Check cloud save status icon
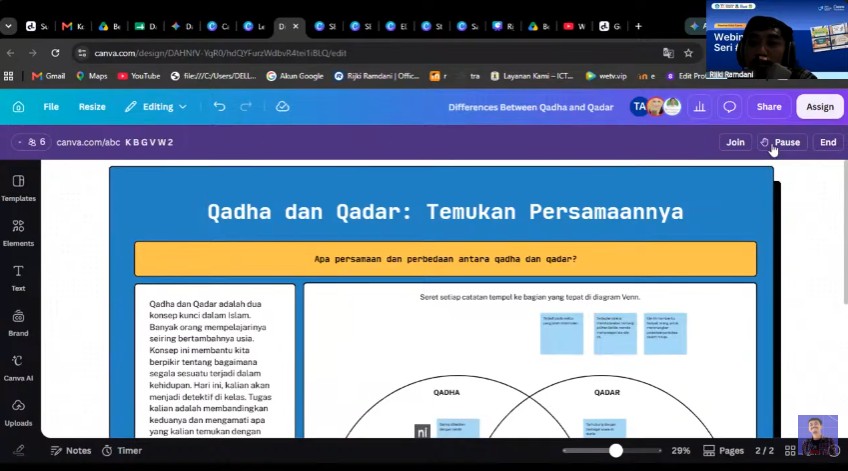The image size is (848, 471). click(282, 107)
